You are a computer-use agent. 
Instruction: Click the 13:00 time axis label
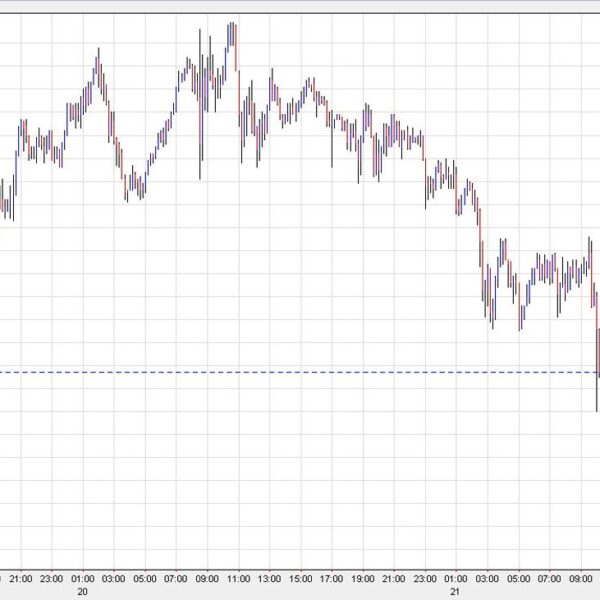(x=269, y=579)
